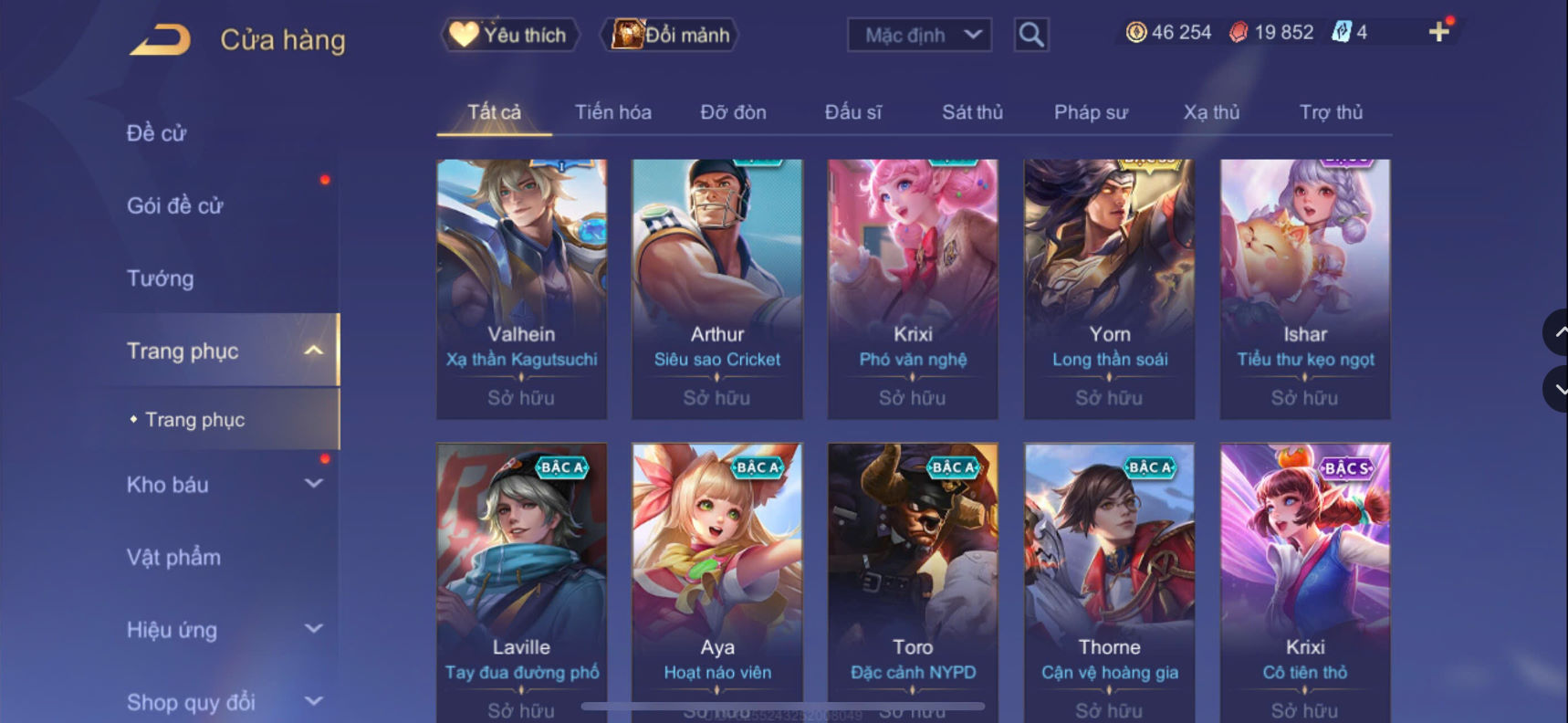Open Đổi mảnh fragment exchange
The width and height of the screenshot is (1568, 723).
pyautogui.click(x=670, y=35)
